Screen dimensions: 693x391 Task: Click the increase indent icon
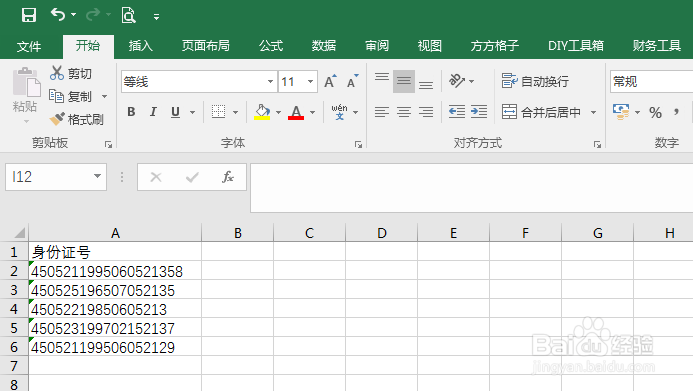479,112
